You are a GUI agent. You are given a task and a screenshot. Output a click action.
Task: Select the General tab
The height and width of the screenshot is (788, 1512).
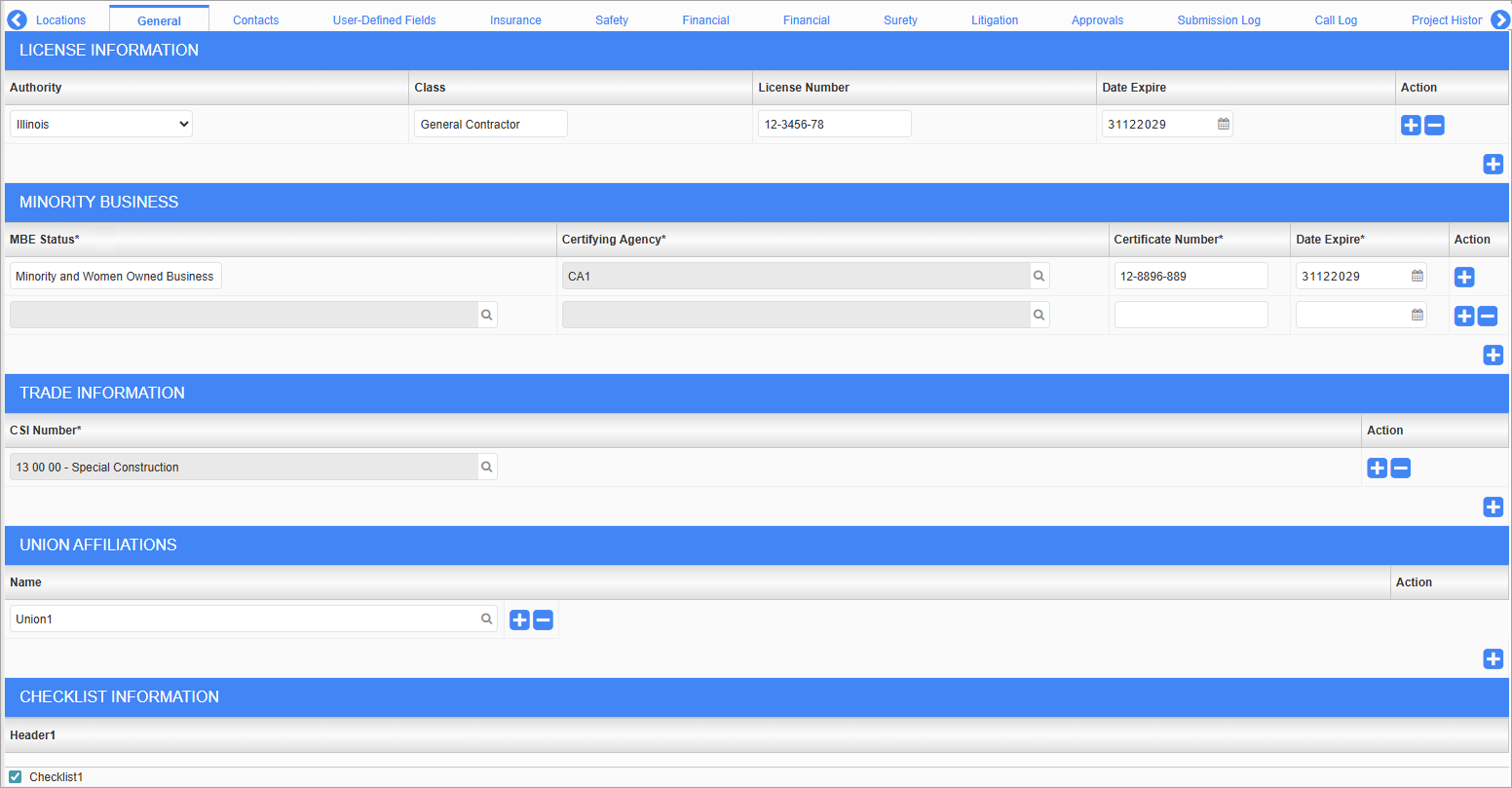(x=159, y=20)
